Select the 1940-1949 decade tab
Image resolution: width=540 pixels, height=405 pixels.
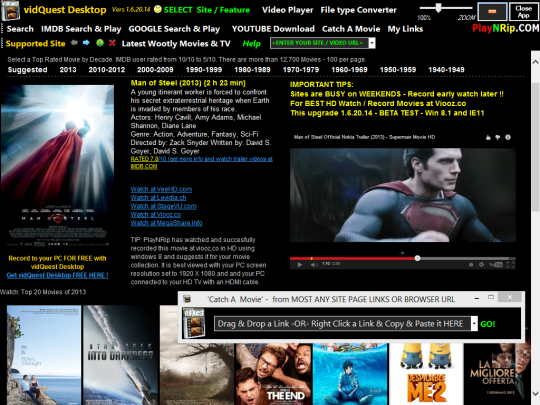(x=446, y=70)
